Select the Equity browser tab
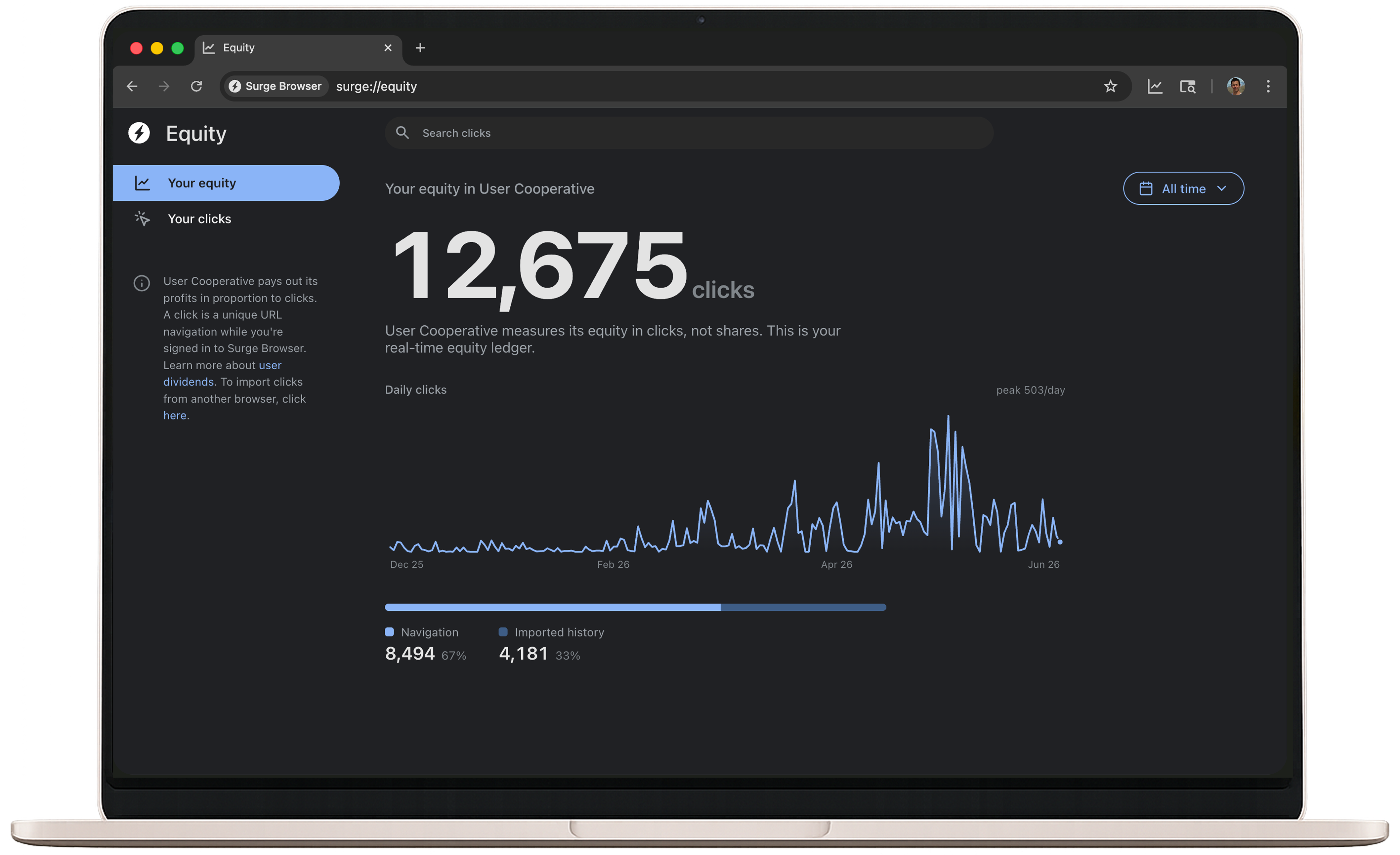Screen dimensions: 1400x855 298,48
